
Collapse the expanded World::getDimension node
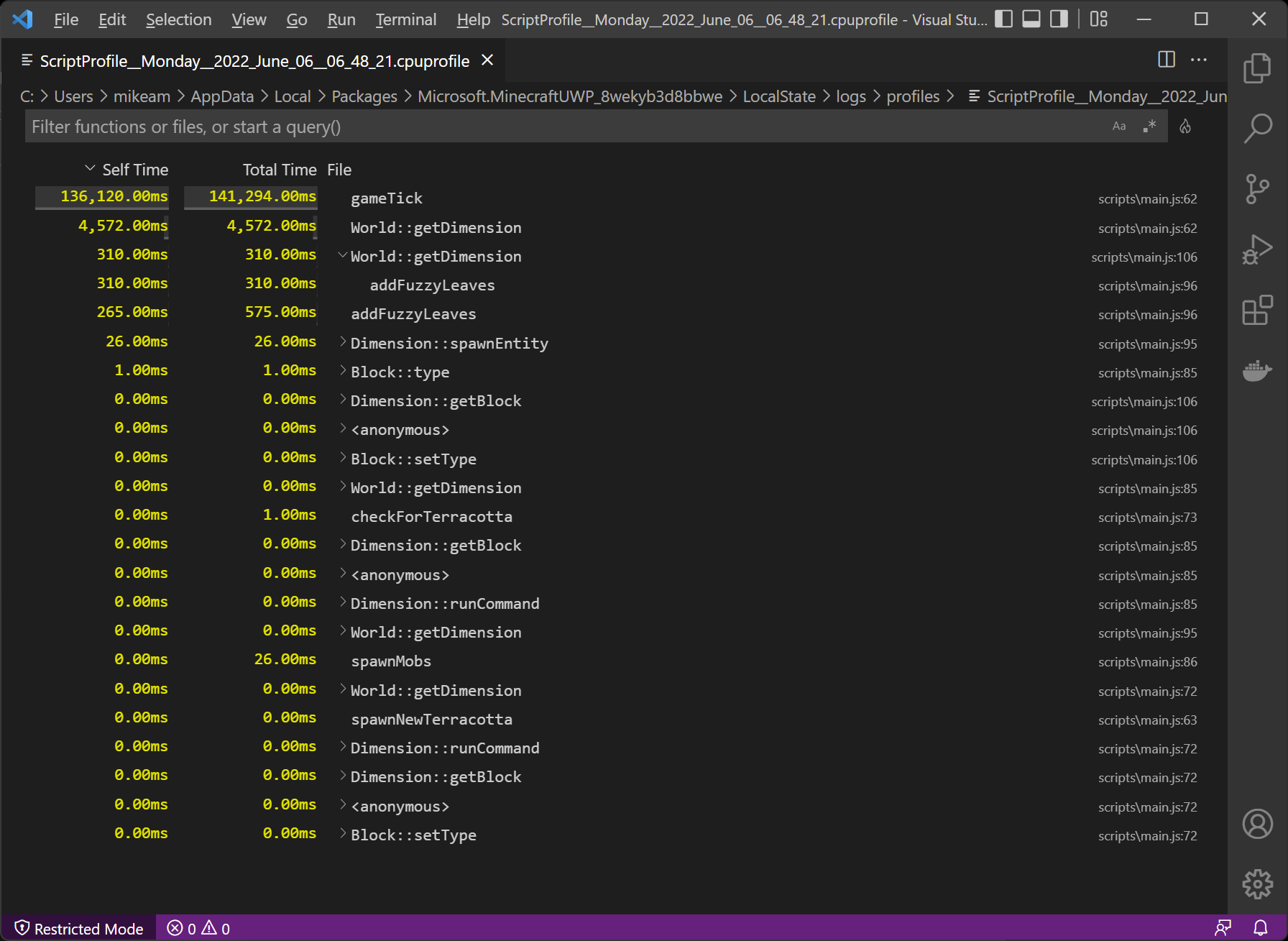point(342,256)
